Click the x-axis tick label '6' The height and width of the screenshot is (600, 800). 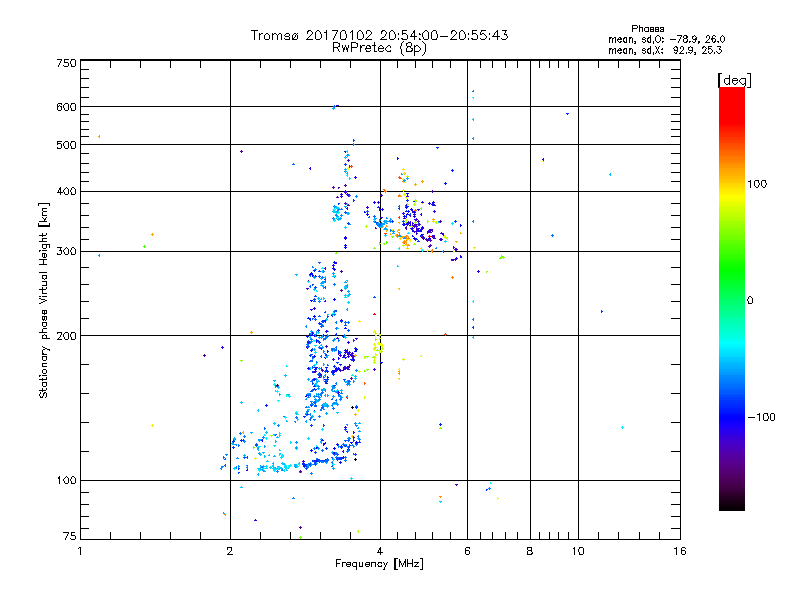tap(467, 551)
